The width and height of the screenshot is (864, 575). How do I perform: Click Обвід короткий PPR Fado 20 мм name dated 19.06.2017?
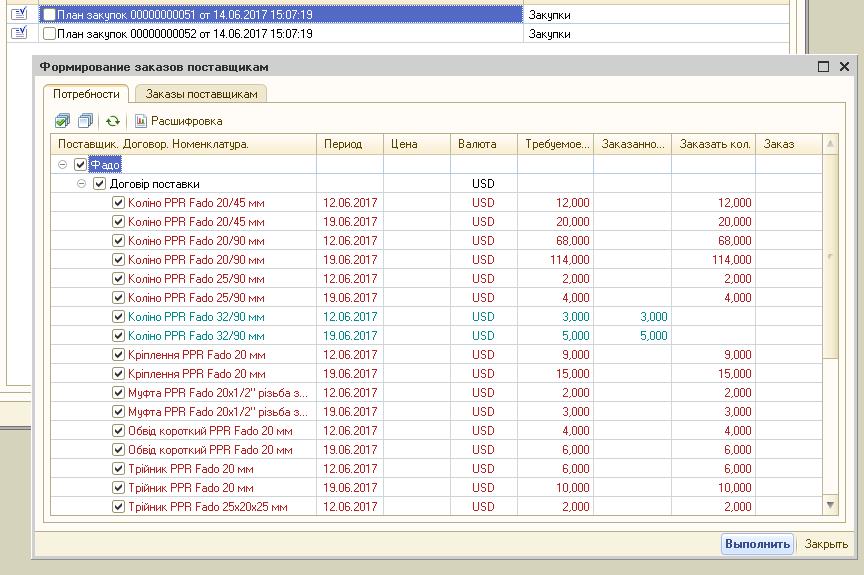point(210,450)
